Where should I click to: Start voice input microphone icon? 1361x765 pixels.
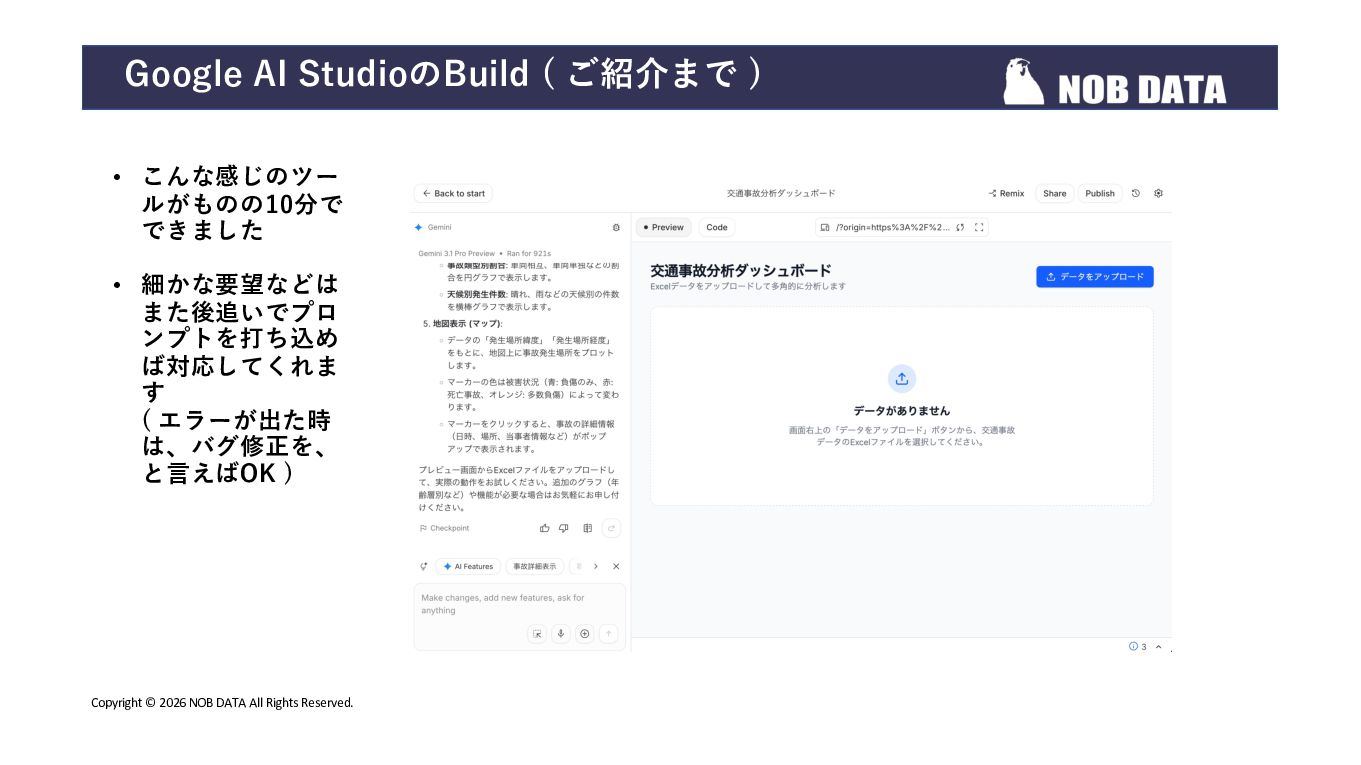coord(561,633)
